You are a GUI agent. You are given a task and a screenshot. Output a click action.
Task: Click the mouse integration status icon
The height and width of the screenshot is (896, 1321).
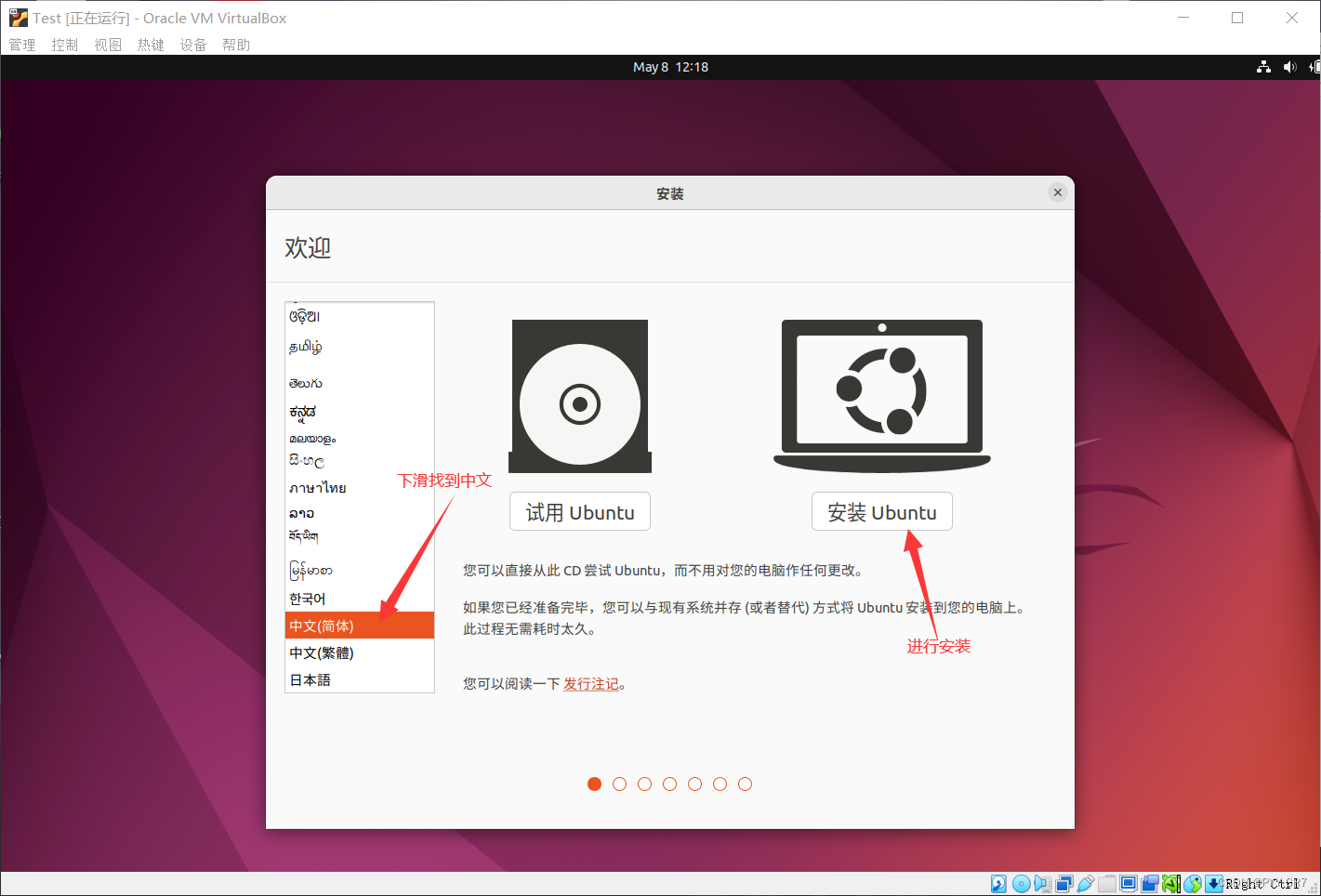tap(1193, 883)
